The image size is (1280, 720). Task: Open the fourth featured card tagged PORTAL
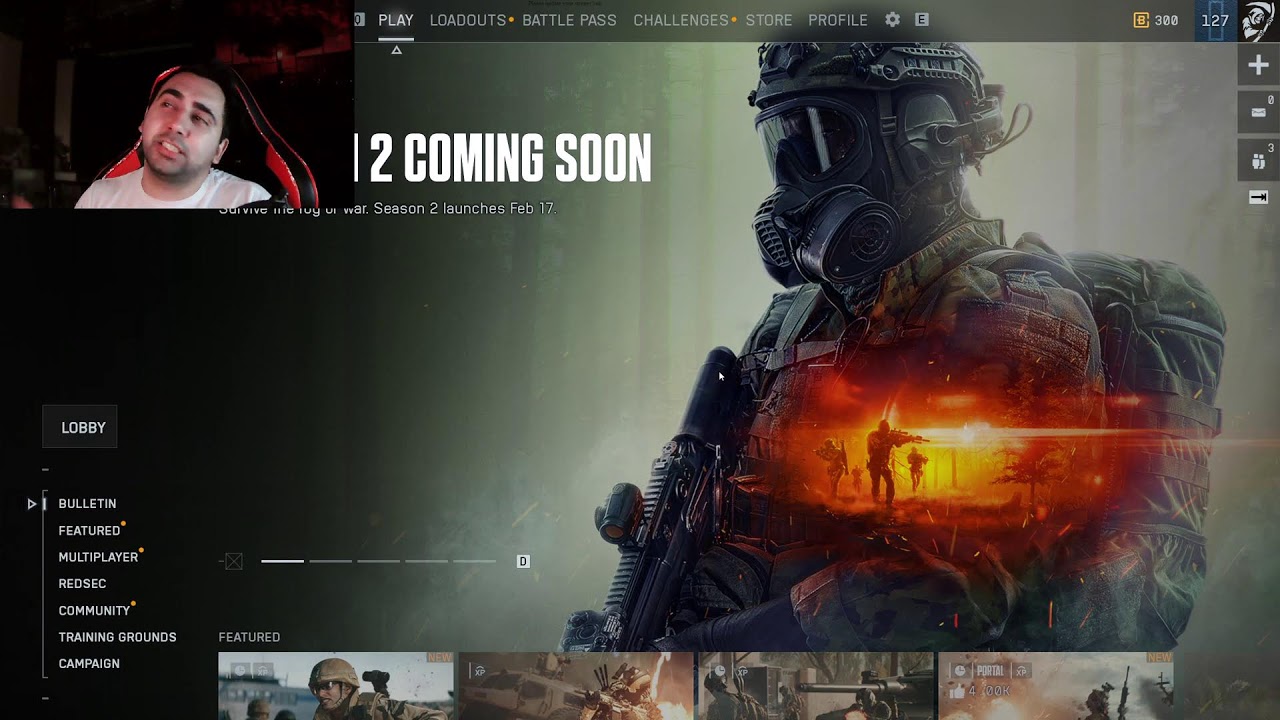pos(1056,686)
